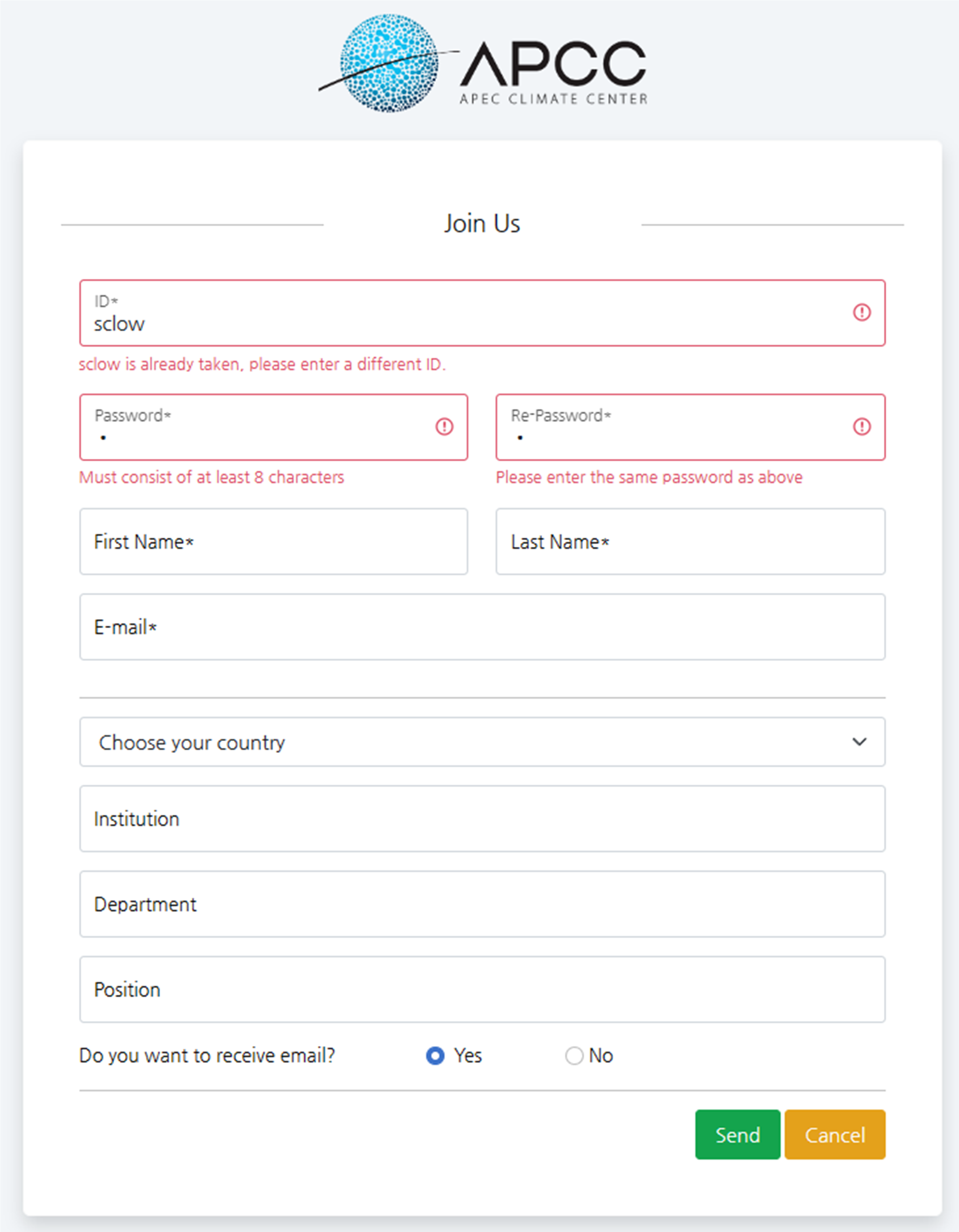This screenshot has height=1232, width=959.
Task: Click the Position text field
Action: pyautogui.click(x=482, y=989)
